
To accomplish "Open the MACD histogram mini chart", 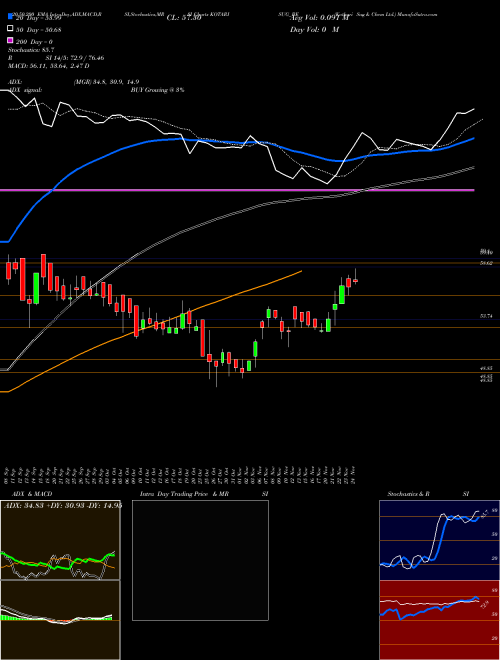I will pyautogui.click(x=60, y=620).
